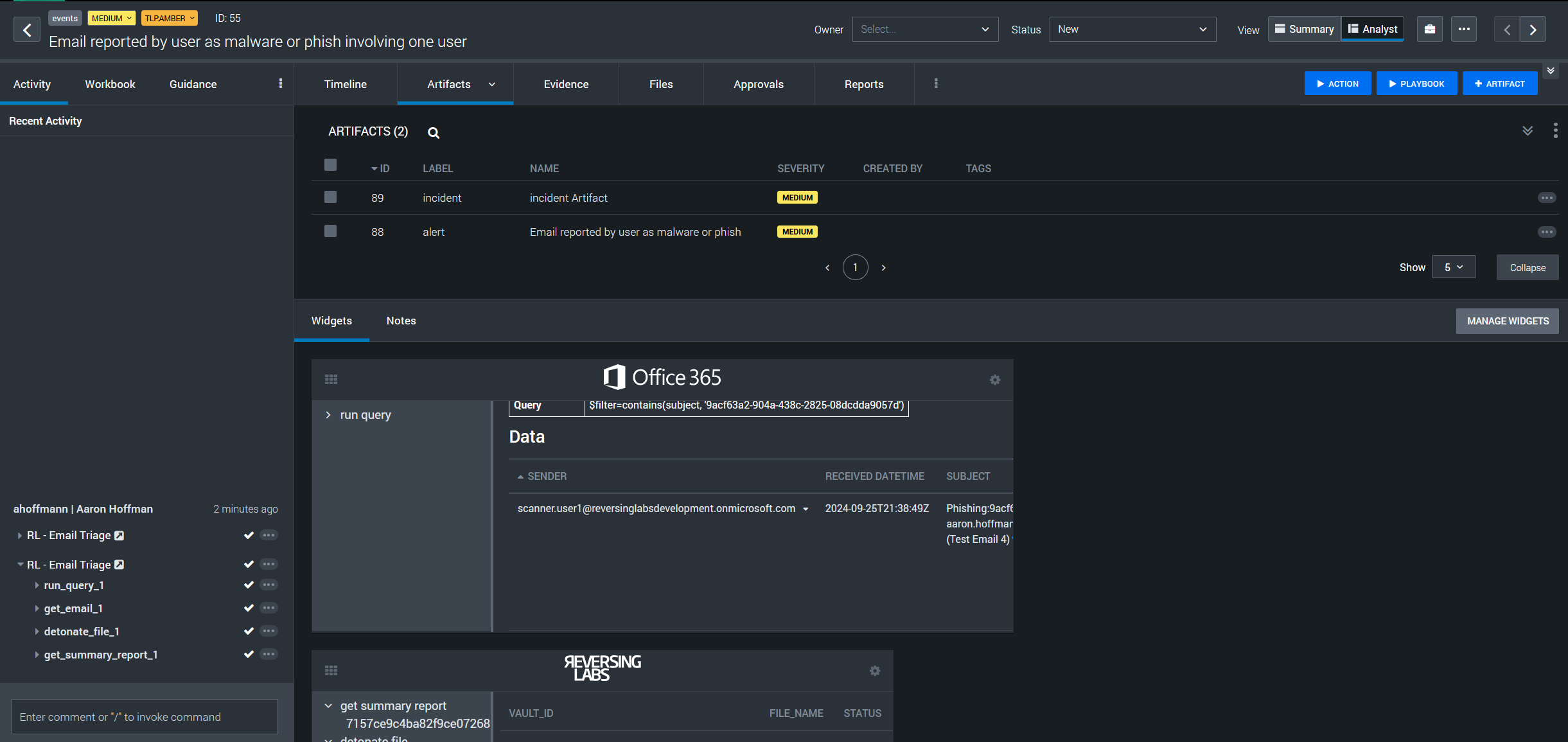Open more options for detonate_file_1
Viewport: 1568px width, 742px height.
coord(269,631)
